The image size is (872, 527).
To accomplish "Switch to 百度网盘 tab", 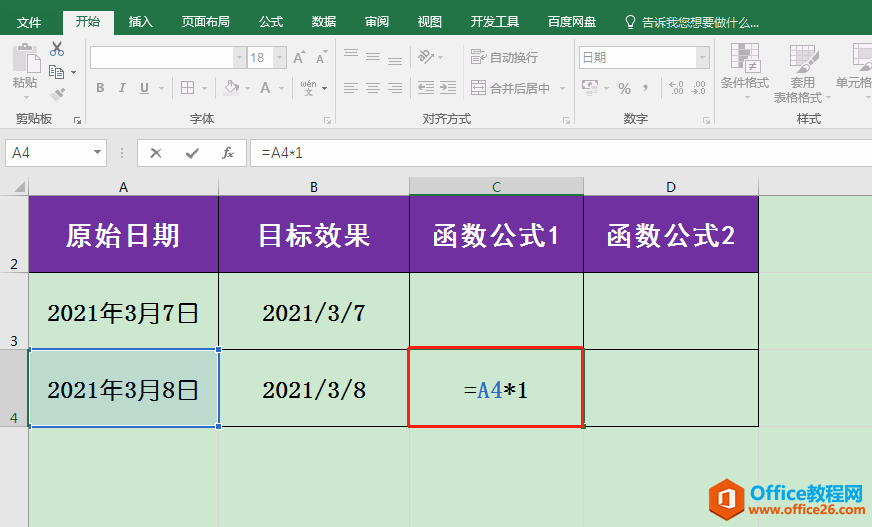I will [x=572, y=22].
